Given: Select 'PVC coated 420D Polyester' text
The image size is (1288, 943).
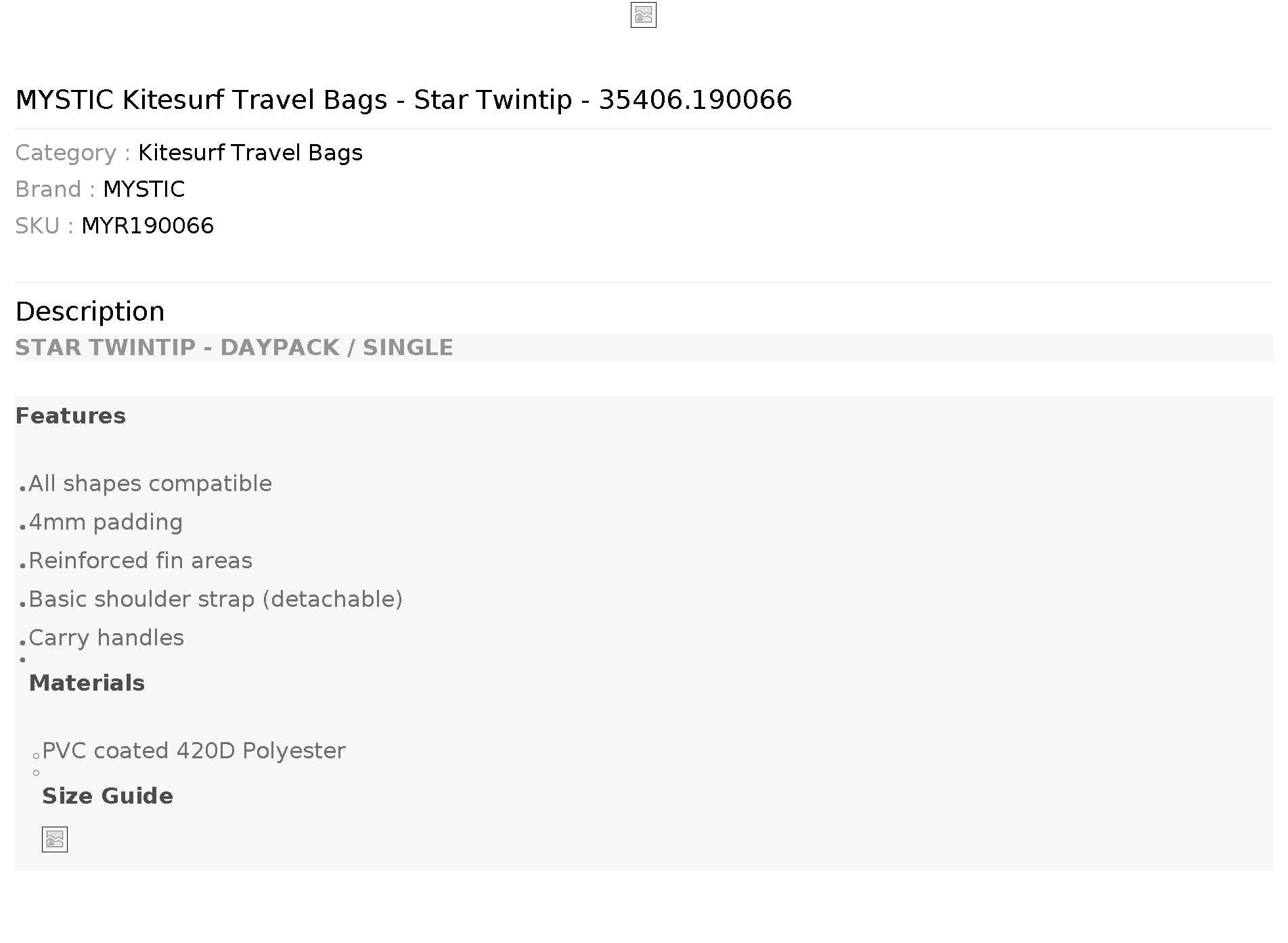Looking at the screenshot, I should coord(194,751).
